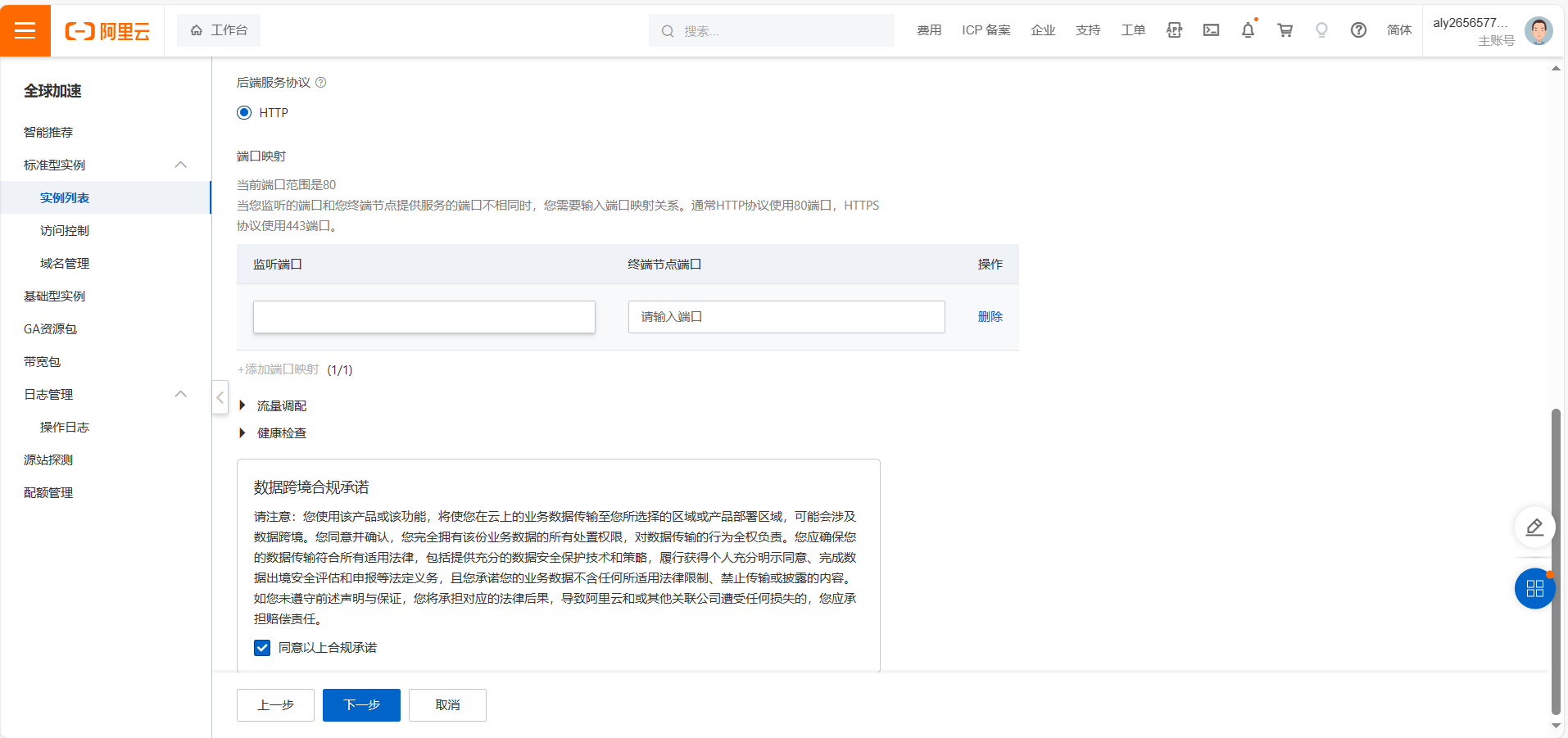This screenshot has width=1568, height=738.
Task: Click the 后端服务协议 help tooltip icon
Action: pyautogui.click(x=321, y=82)
